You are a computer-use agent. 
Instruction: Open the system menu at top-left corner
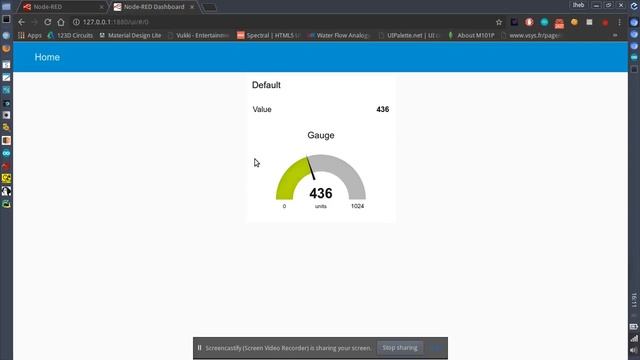point(6,6)
